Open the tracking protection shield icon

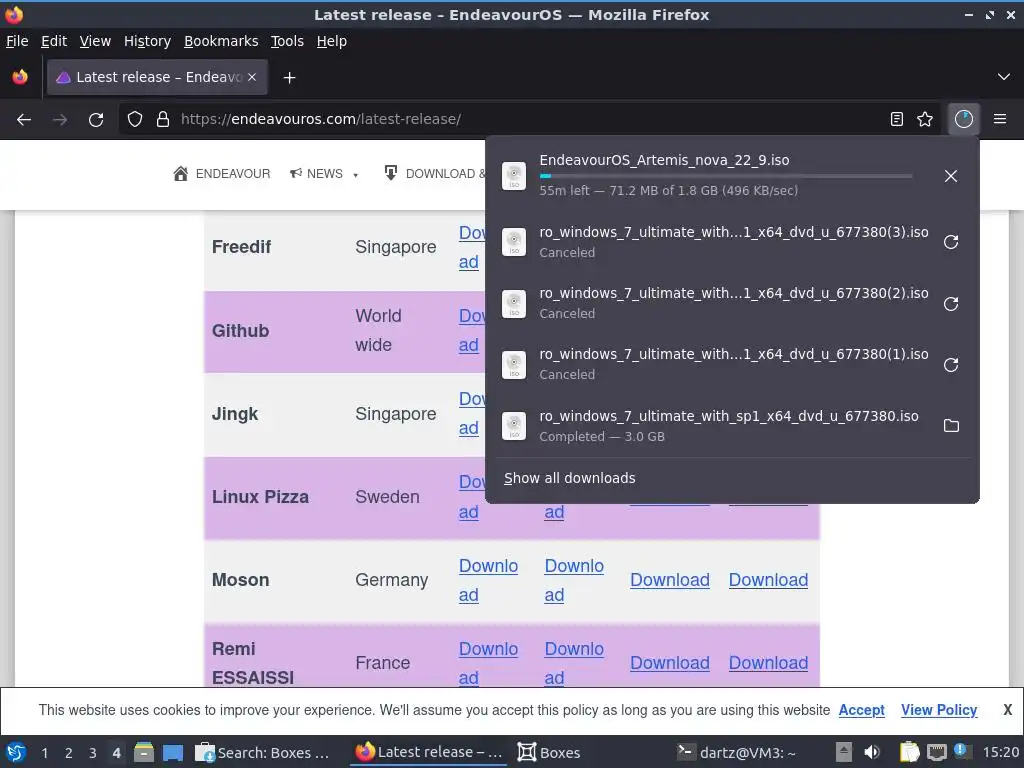[x=135, y=120]
